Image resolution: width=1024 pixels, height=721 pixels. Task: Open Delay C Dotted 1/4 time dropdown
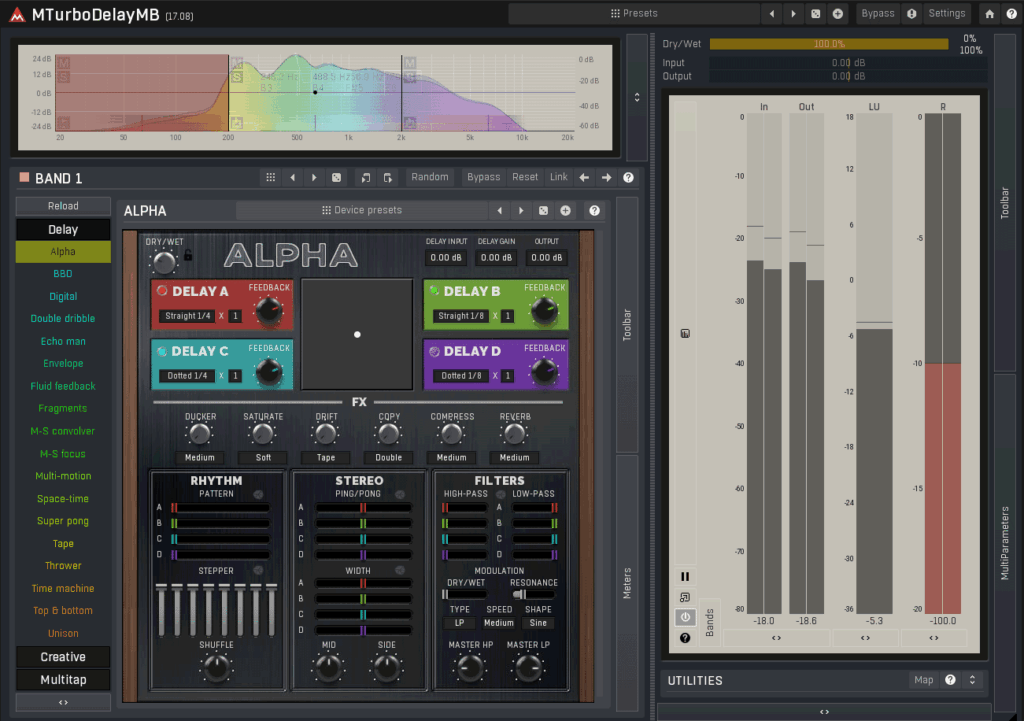pyautogui.click(x=187, y=376)
